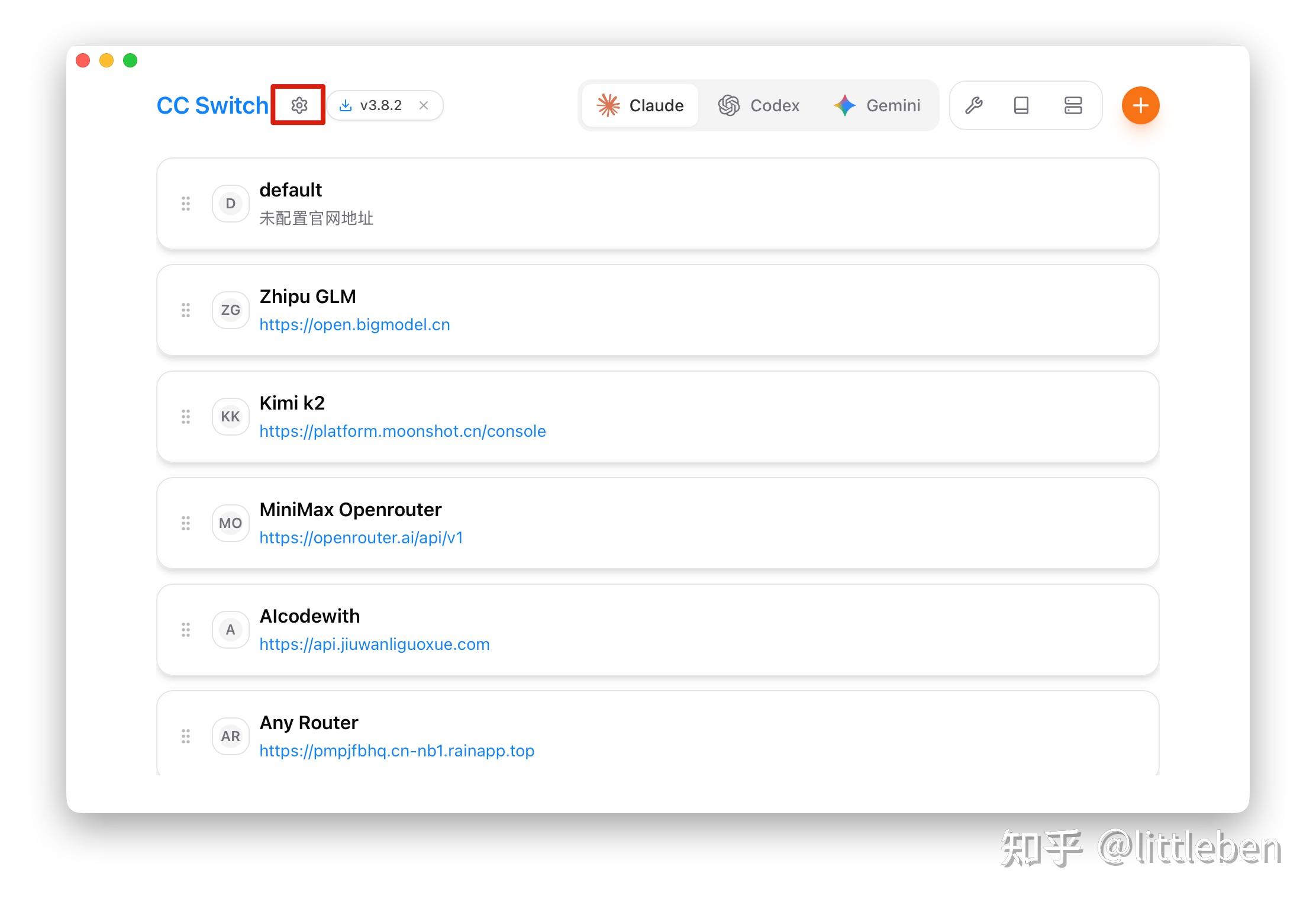Switch to the Codex tab
Viewport: 1316px width, 902px height.
point(759,105)
